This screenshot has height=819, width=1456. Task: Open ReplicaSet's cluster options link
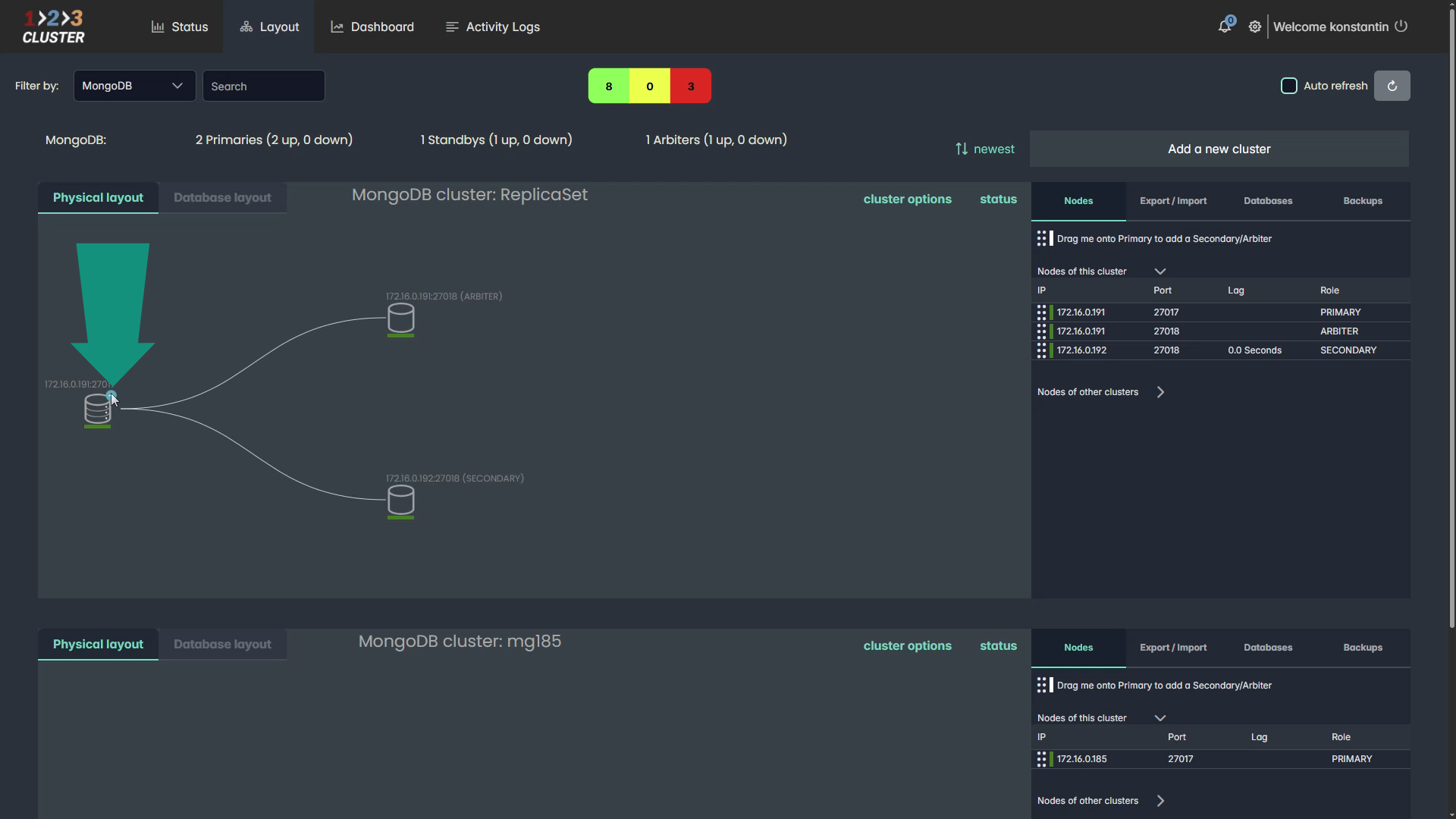point(907,199)
